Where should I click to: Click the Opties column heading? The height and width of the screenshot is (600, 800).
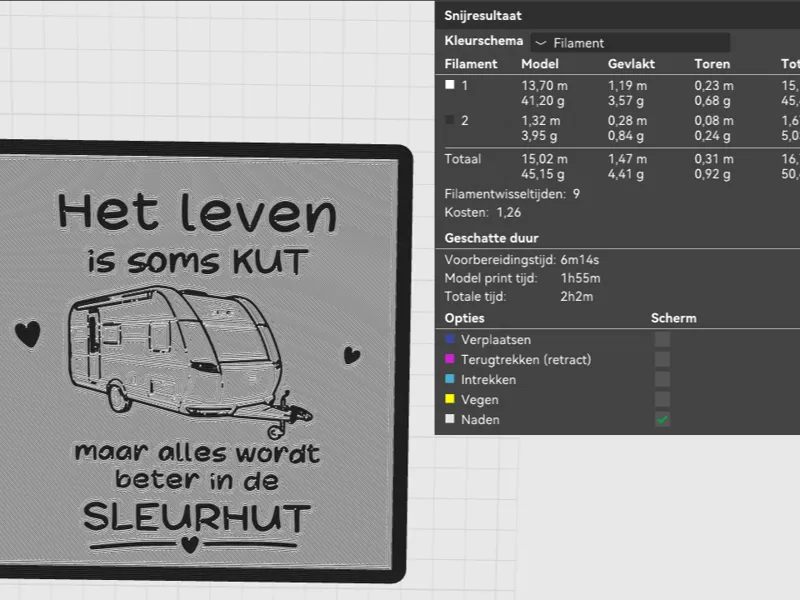pos(464,318)
